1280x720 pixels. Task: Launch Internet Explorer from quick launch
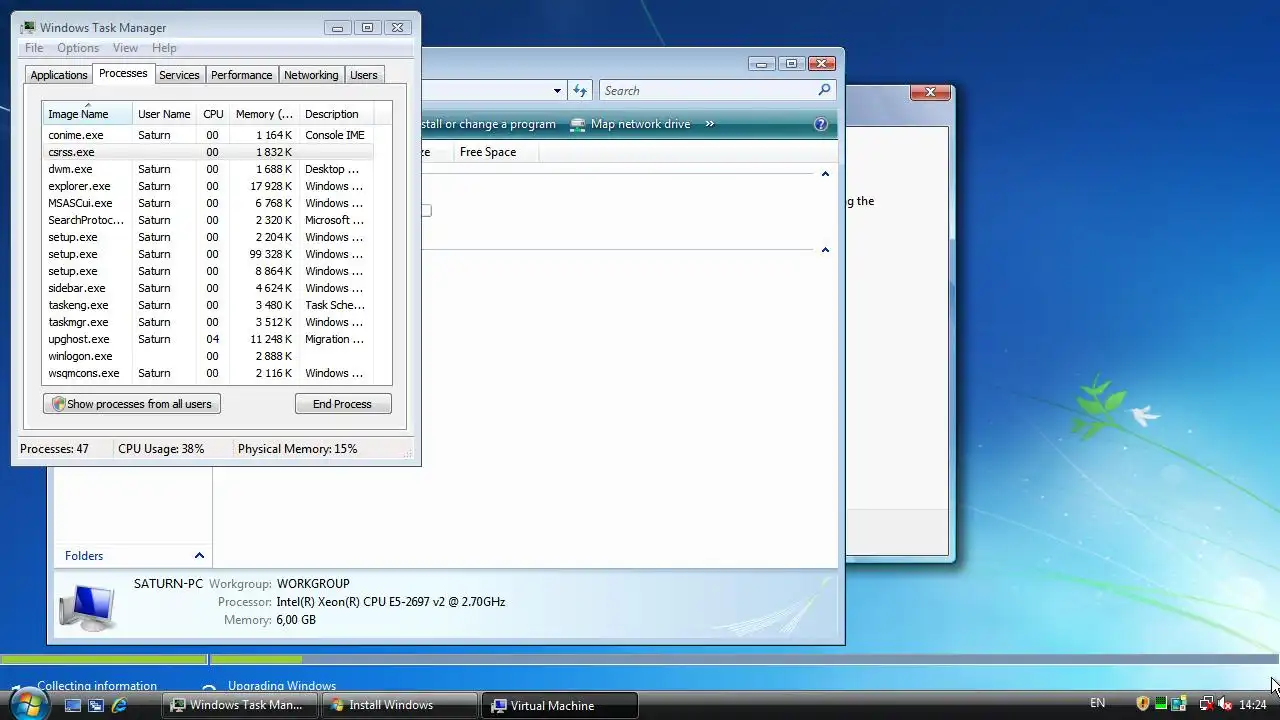click(x=119, y=705)
